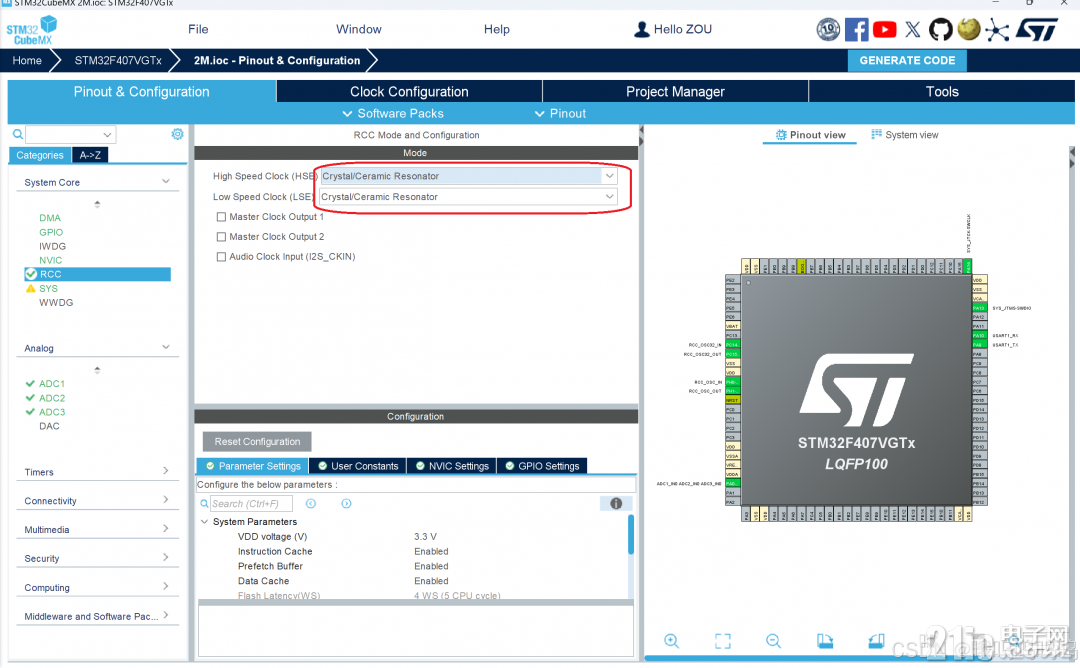Image resolution: width=1080 pixels, height=668 pixels.
Task: Go to previous search result arrow
Action: (311, 503)
